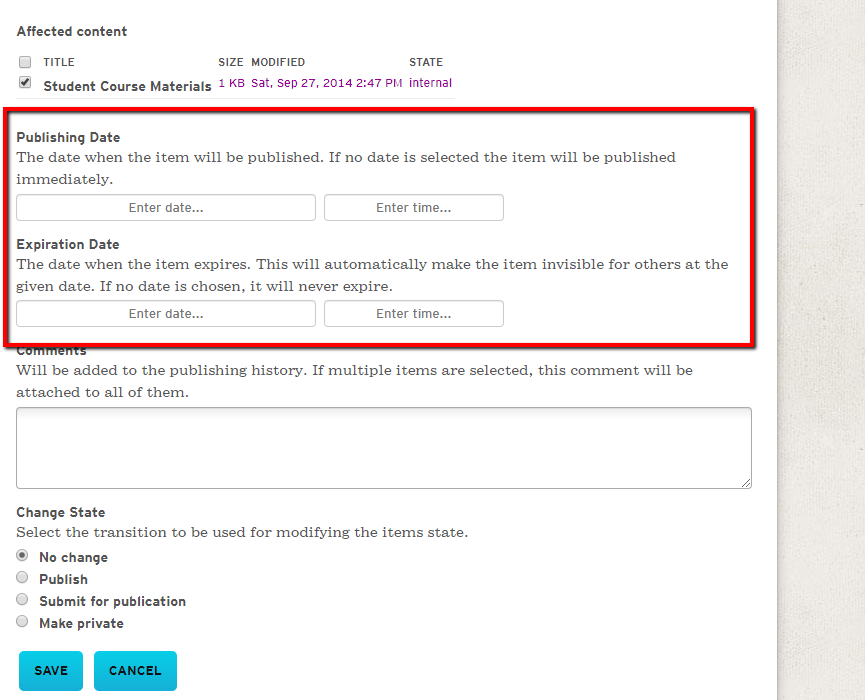865x700 pixels.
Task: Click the SIZE column header
Action: 231,62
